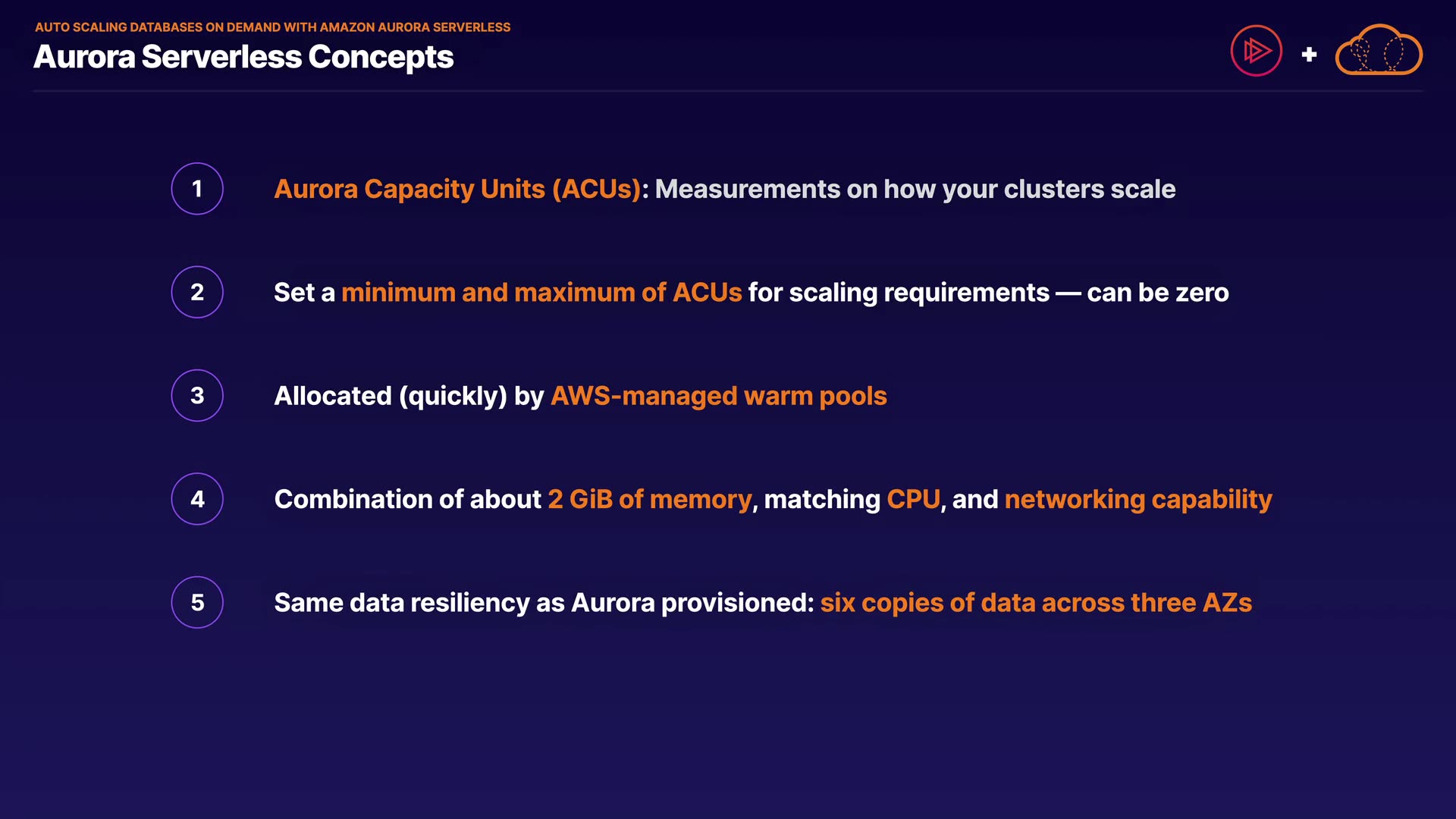Click the orange course subtitle header text

pos(272,27)
